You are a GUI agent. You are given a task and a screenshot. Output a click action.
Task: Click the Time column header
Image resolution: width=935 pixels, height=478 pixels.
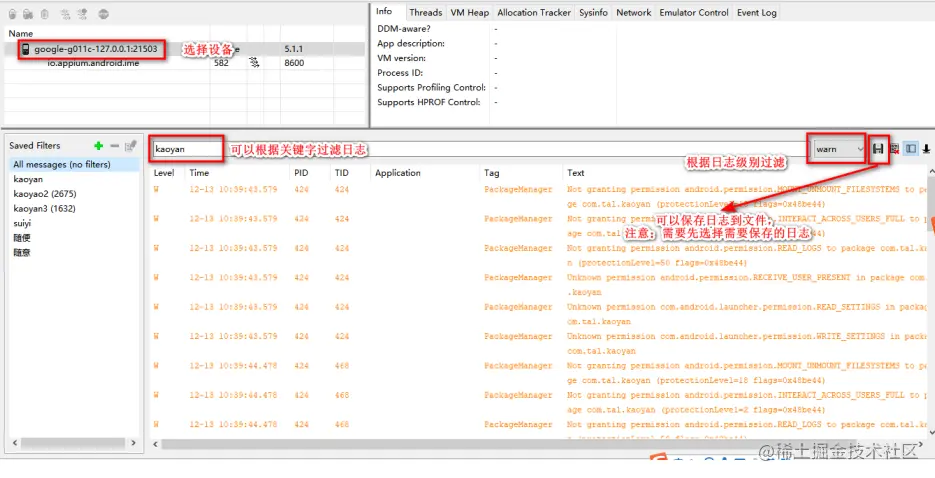pyautogui.click(x=199, y=173)
